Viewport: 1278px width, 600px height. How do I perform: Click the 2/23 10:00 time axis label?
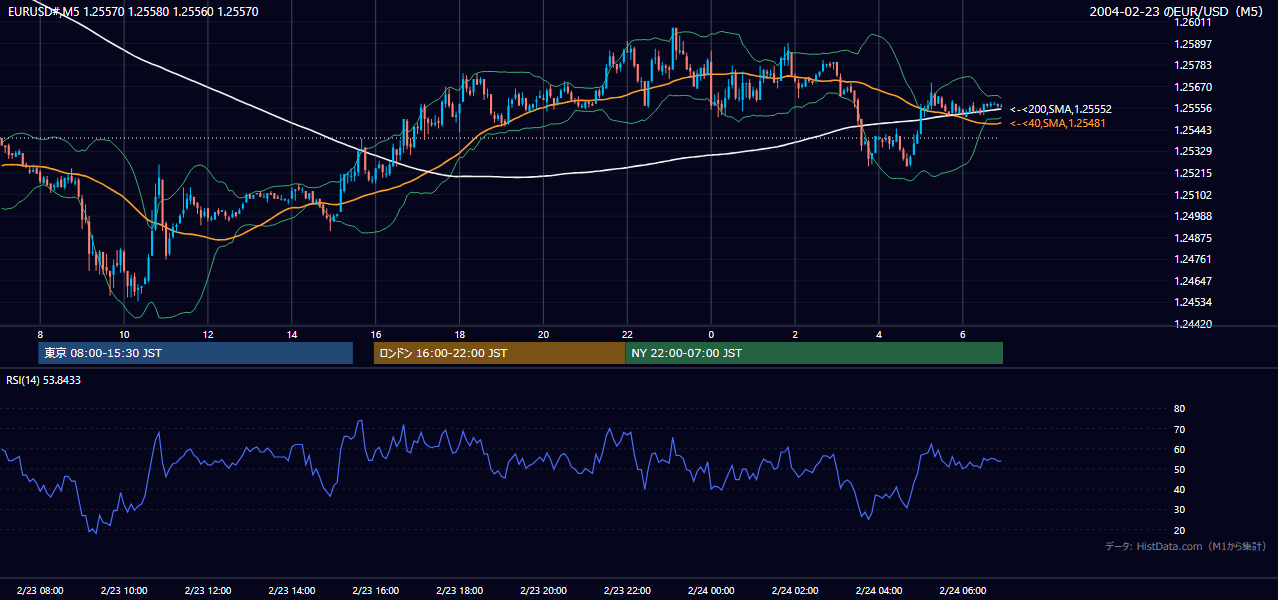coord(124,591)
